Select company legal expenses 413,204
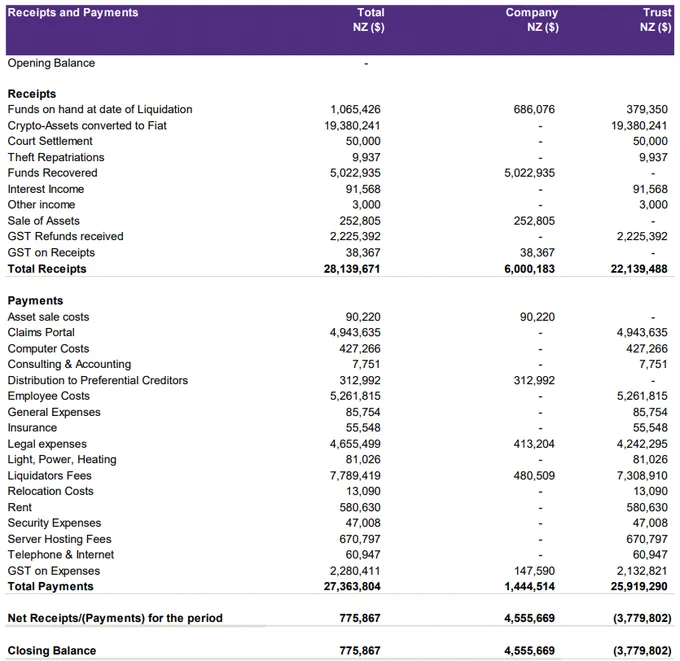The image size is (680, 661). click(x=534, y=444)
